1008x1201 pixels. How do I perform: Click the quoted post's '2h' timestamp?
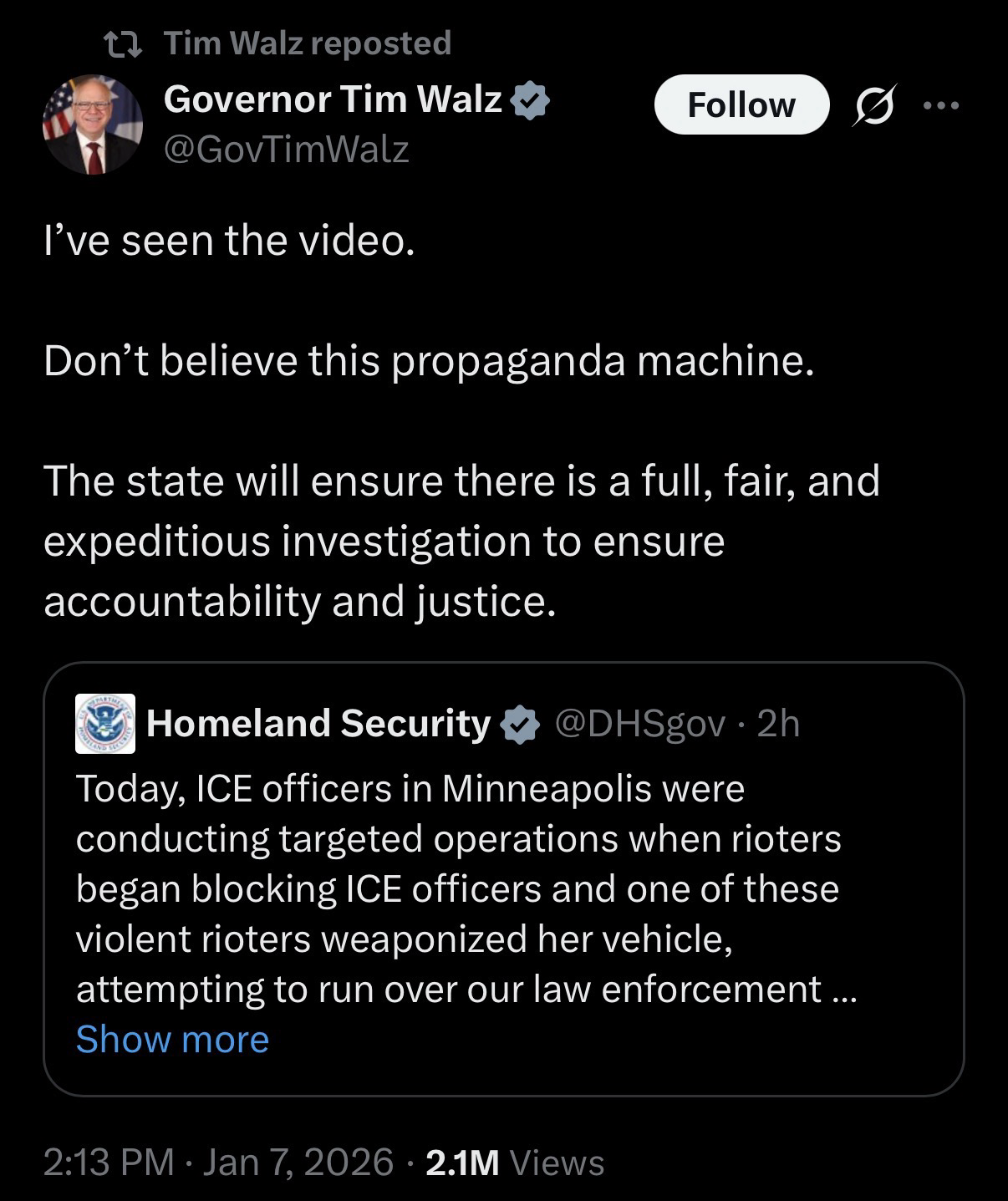pos(778,724)
